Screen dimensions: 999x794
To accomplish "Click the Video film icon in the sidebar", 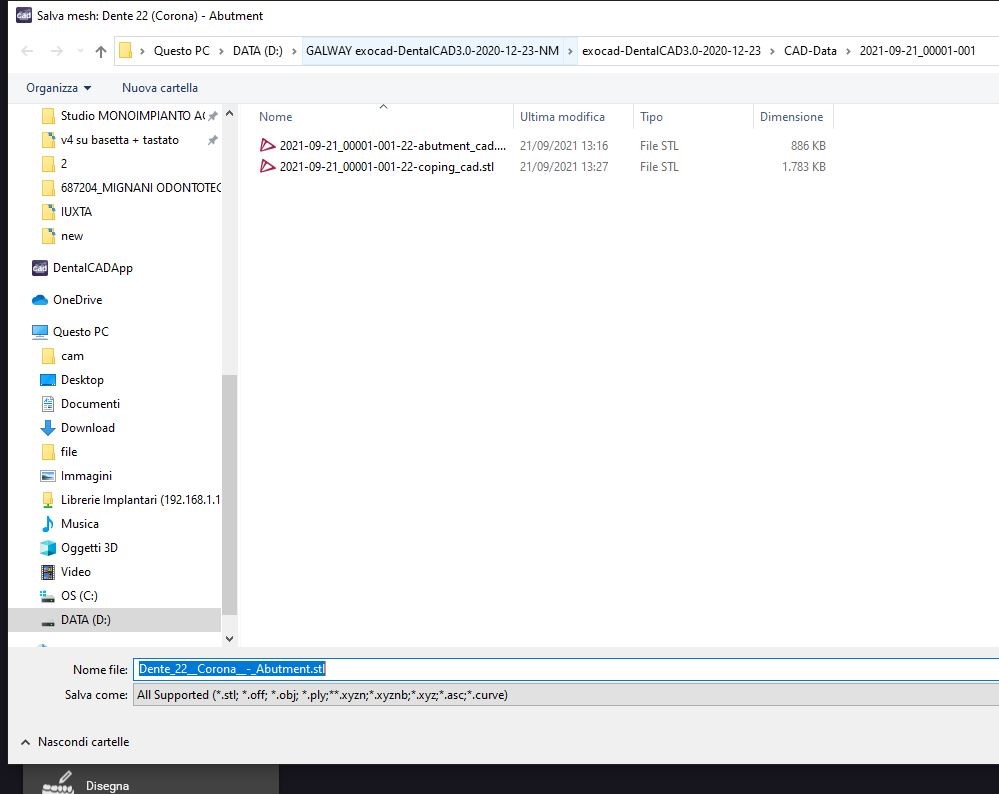I will [x=48, y=572].
